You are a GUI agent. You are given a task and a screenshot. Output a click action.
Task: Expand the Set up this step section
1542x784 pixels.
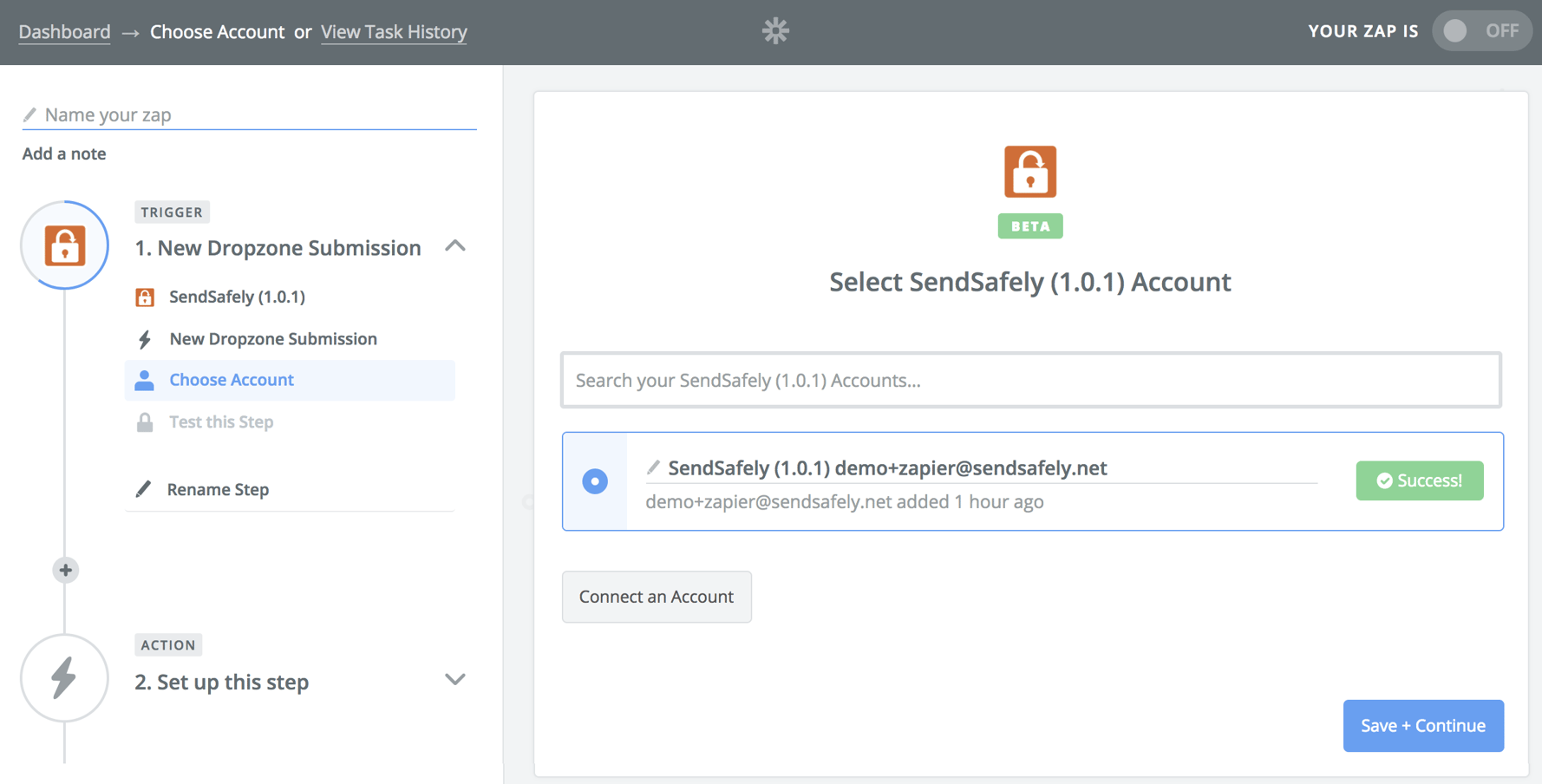point(455,680)
